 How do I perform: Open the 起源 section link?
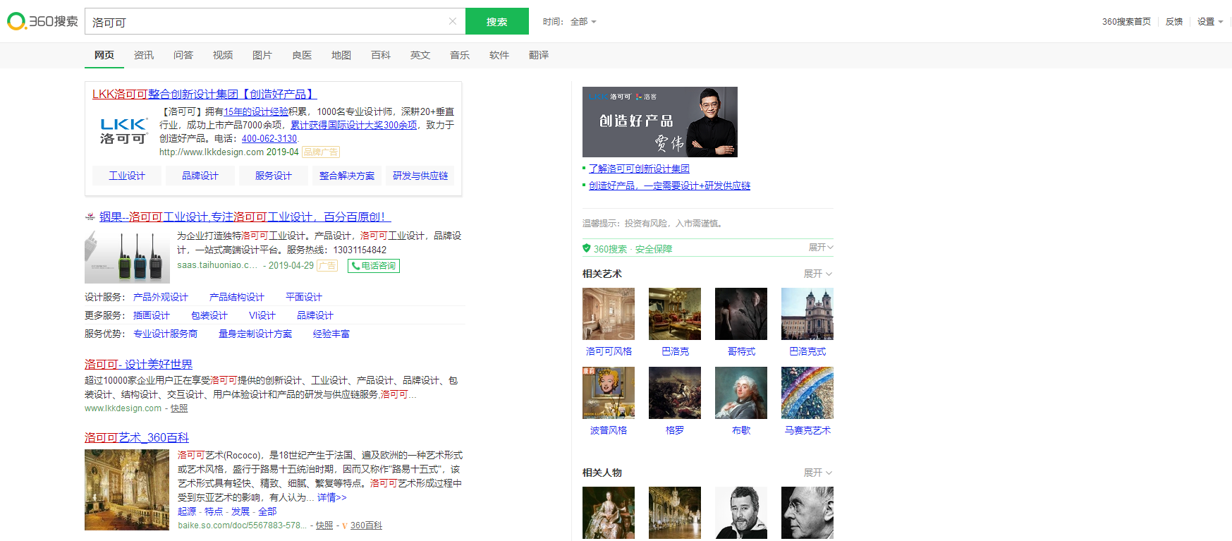(x=187, y=511)
